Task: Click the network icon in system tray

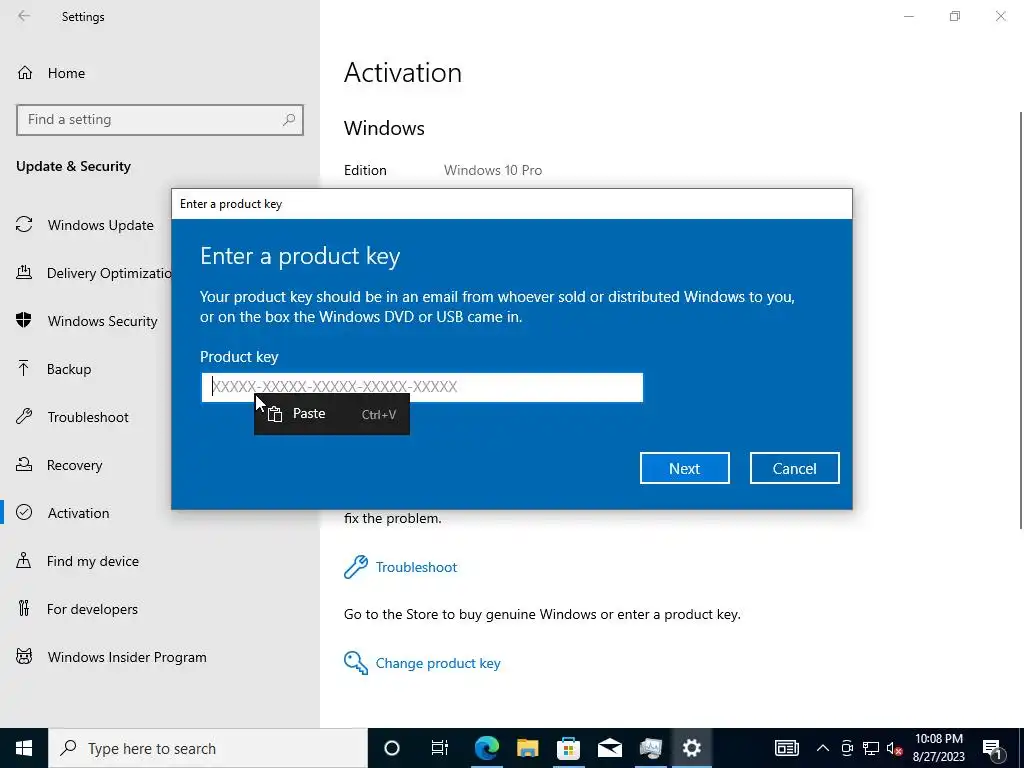Action: 871,748
